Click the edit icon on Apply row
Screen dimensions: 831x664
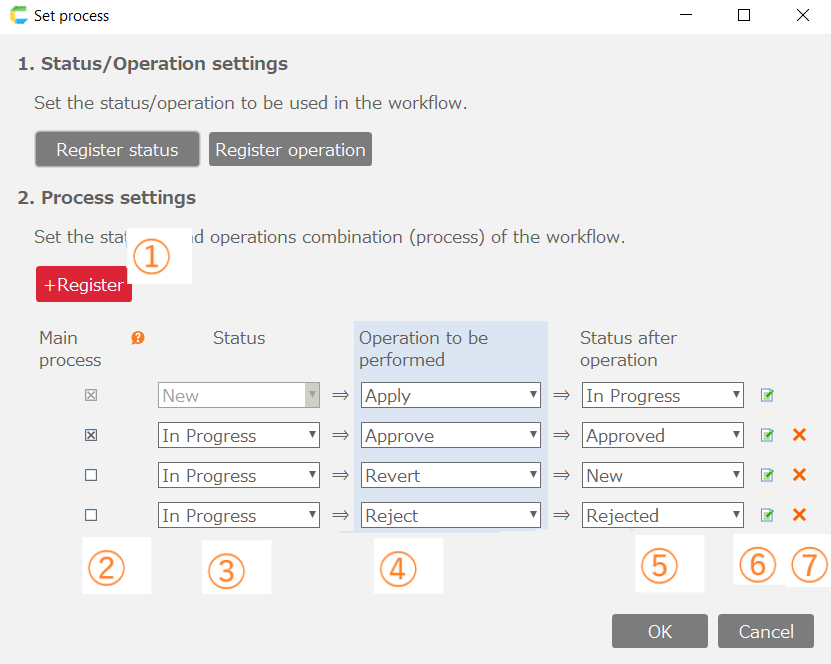click(767, 396)
